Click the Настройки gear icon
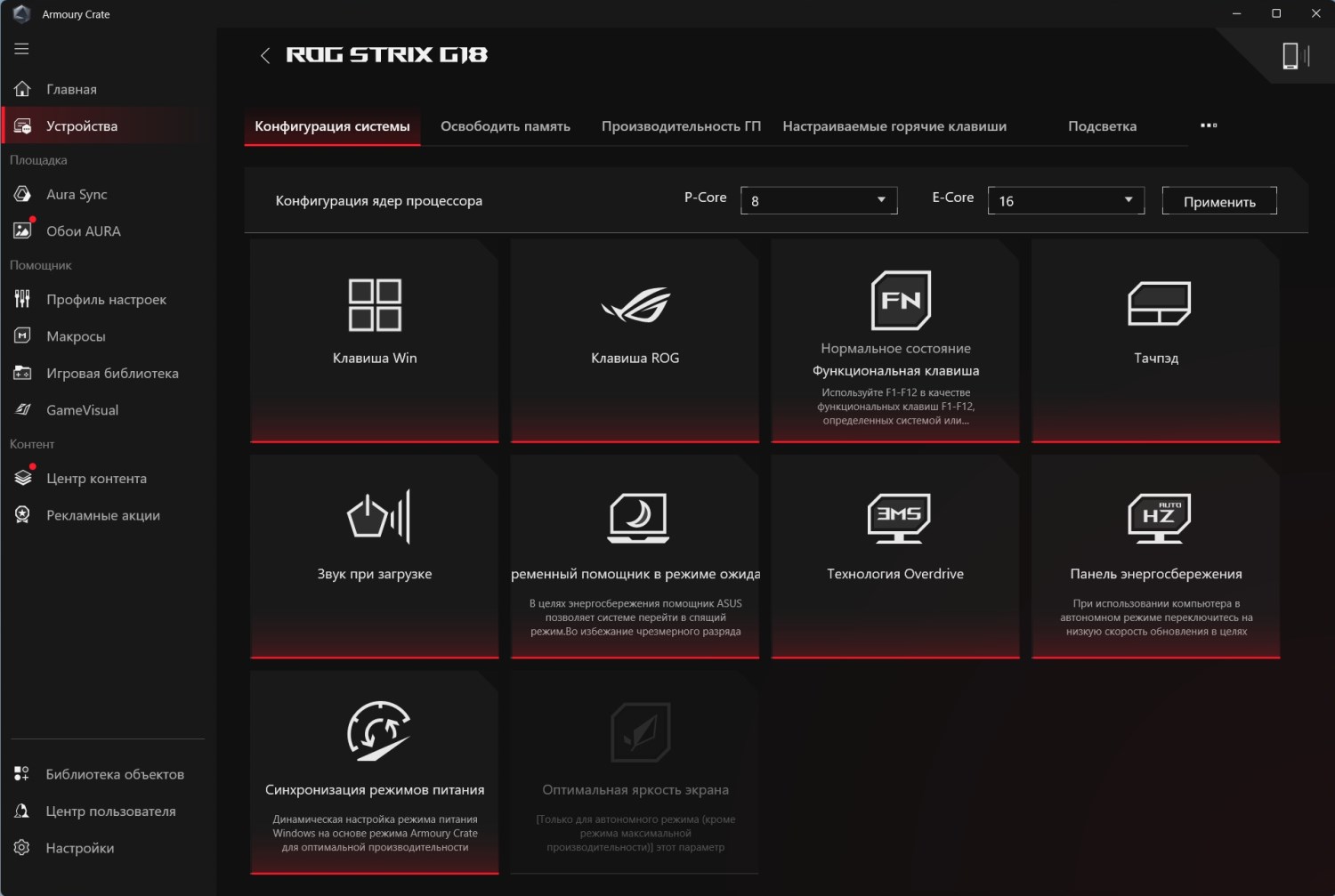Image resolution: width=1335 pixels, height=896 pixels. [22, 848]
